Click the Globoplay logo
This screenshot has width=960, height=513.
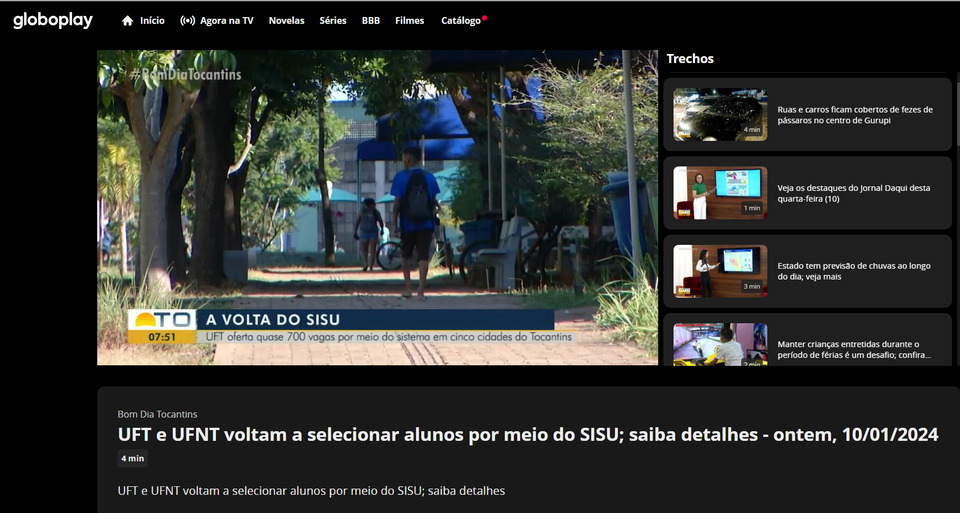pyautogui.click(x=53, y=20)
